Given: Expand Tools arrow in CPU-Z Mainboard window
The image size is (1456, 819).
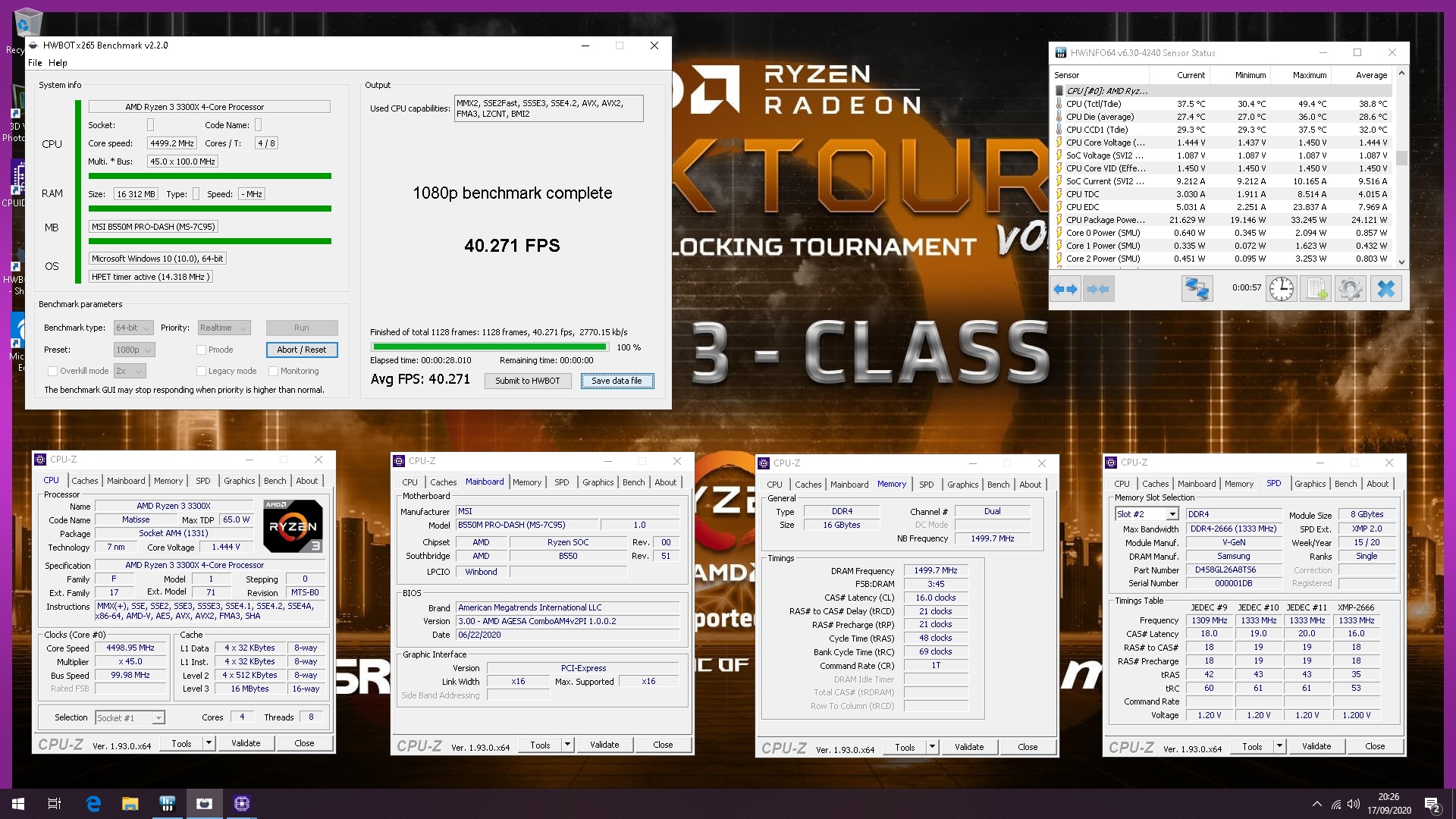Looking at the screenshot, I should pos(567,745).
